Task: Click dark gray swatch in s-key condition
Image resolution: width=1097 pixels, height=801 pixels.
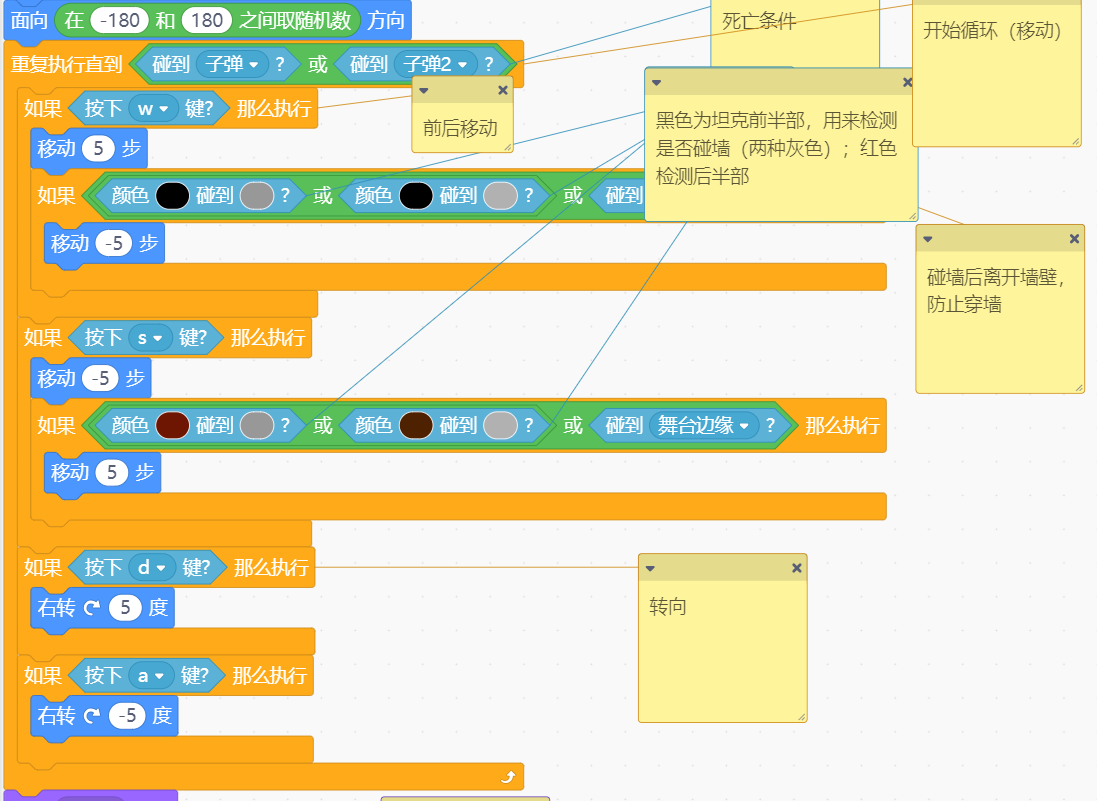Action: (x=257, y=425)
